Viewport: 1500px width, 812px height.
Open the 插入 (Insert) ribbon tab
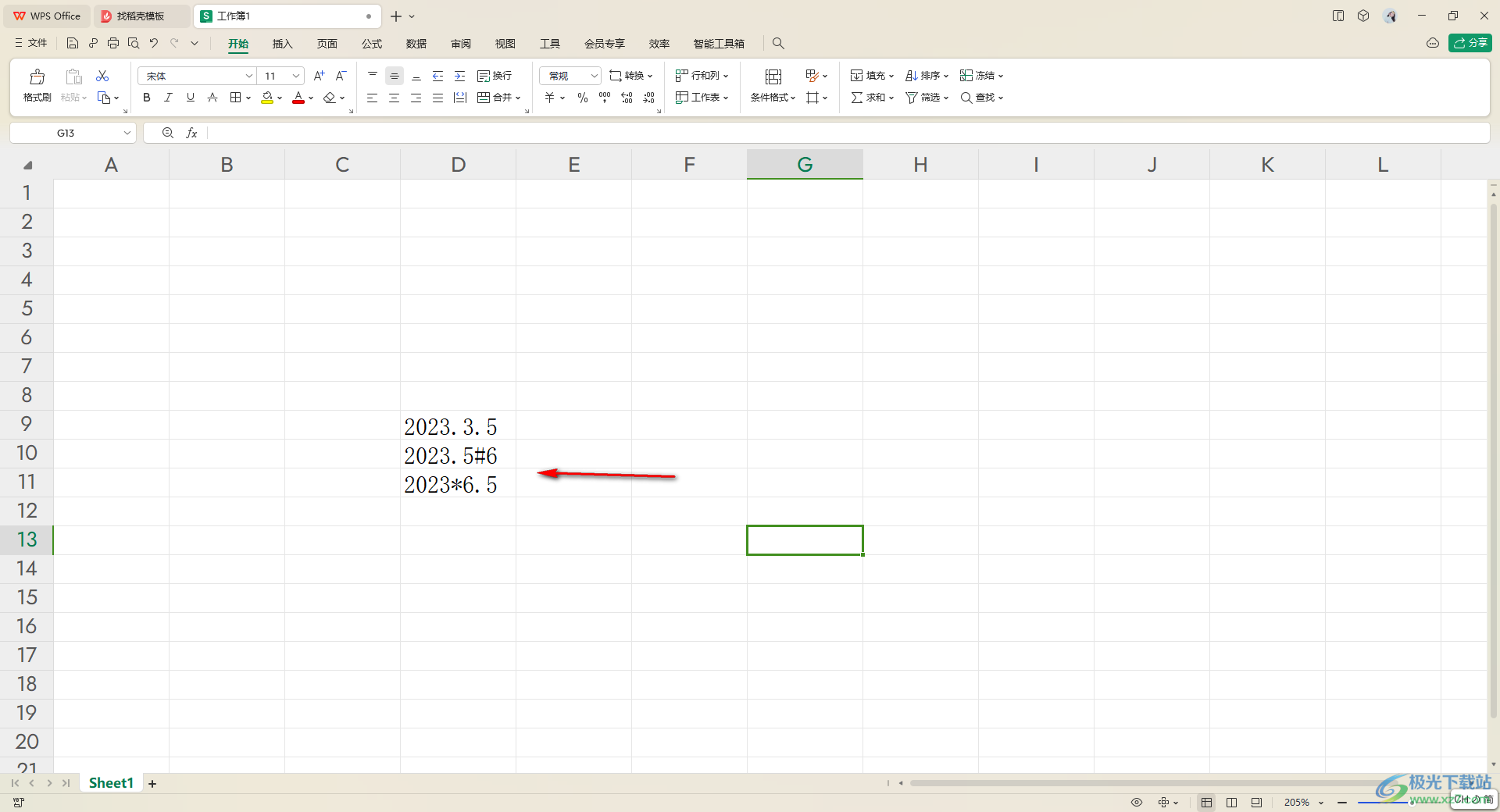(282, 44)
